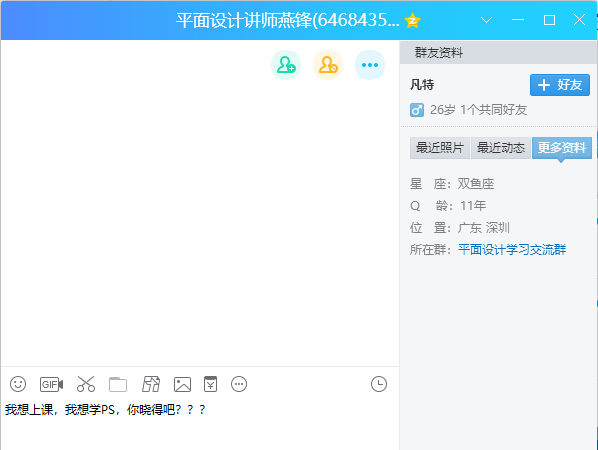The width and height of the screenshot is (598, 450).
Task: Open the emoji picker smiley icon
Action: (18, 384)
